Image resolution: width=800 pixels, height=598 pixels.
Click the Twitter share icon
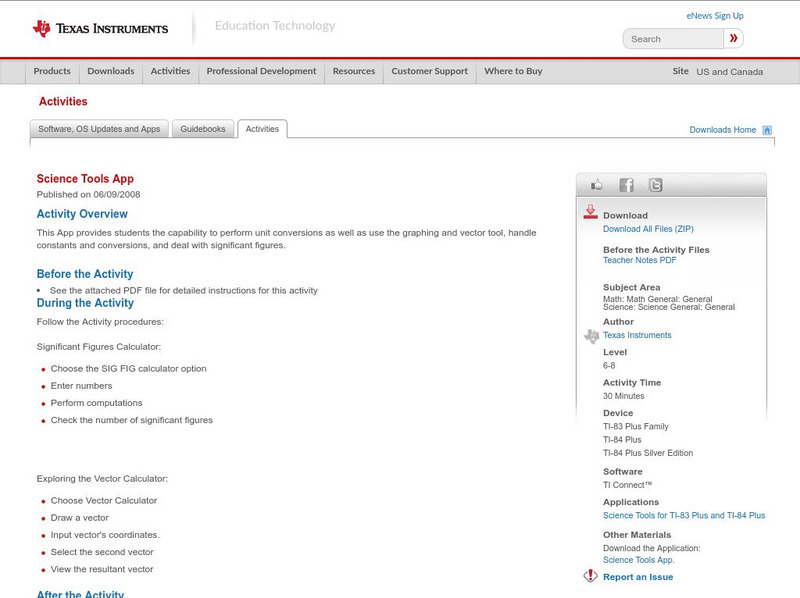[655, 184]
